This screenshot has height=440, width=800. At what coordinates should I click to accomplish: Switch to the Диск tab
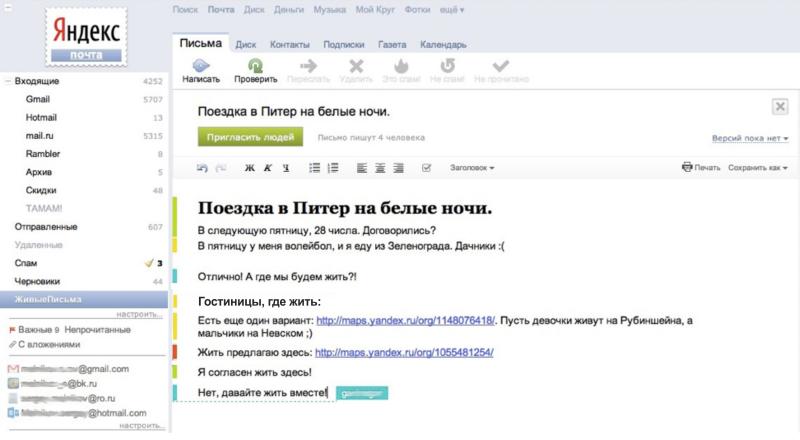pos(245,44)
